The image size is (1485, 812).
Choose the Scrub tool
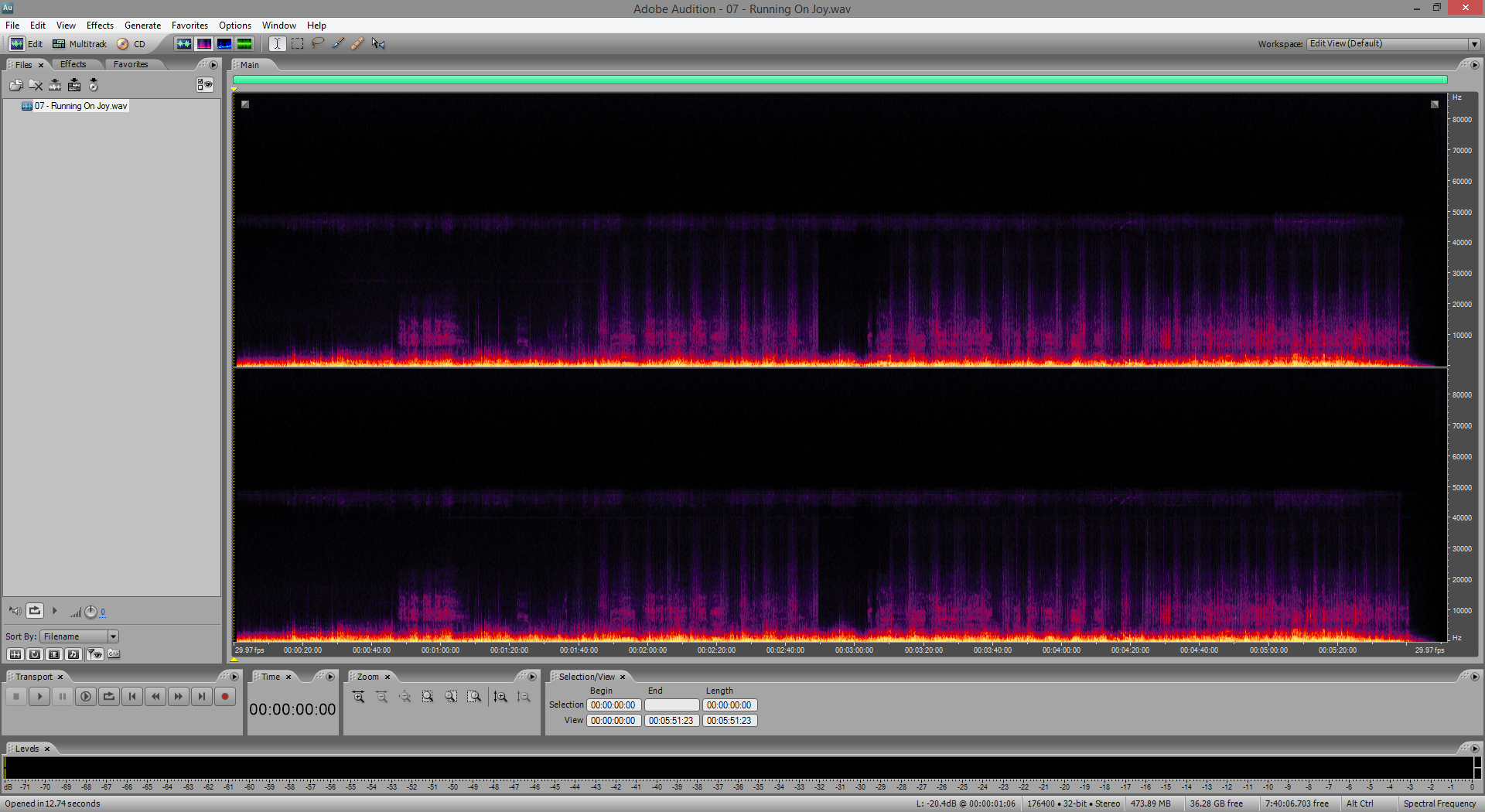coord(378,44)
